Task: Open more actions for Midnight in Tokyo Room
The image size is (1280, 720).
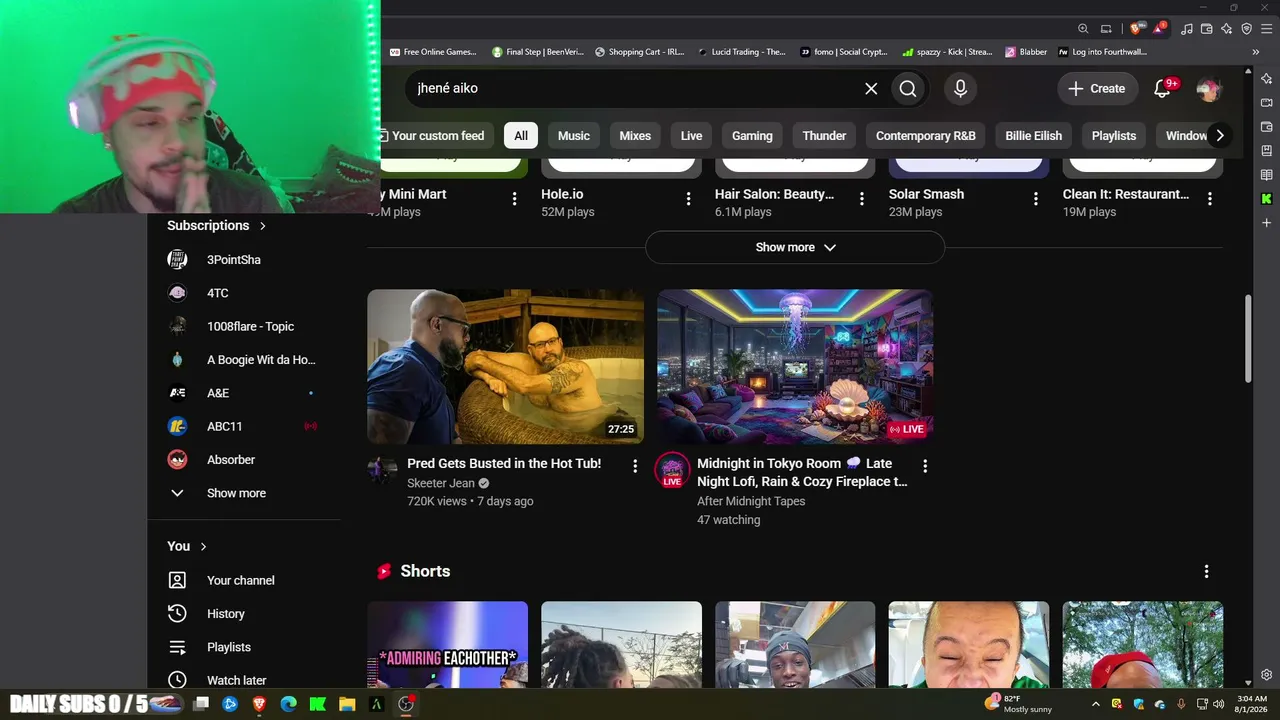Action: (925, 466)
